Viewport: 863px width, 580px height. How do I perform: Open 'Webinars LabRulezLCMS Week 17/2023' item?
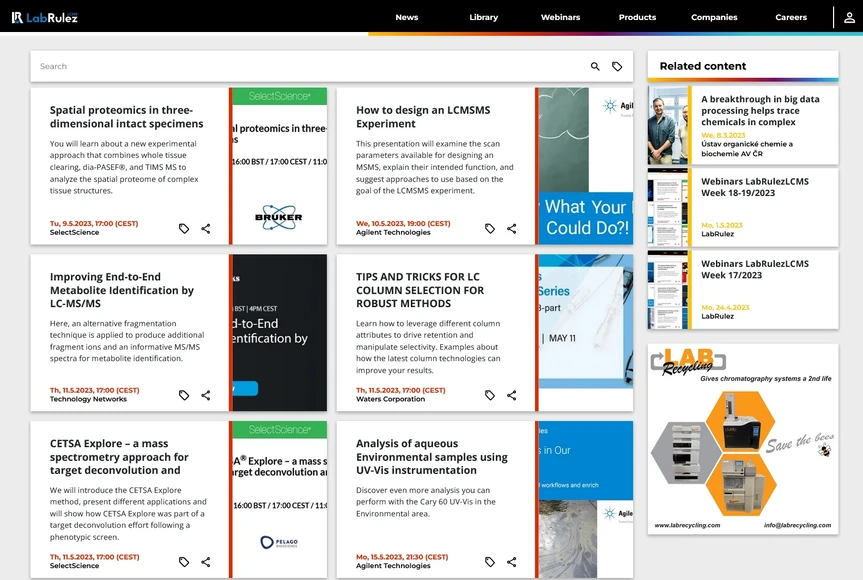pos(755,270)
